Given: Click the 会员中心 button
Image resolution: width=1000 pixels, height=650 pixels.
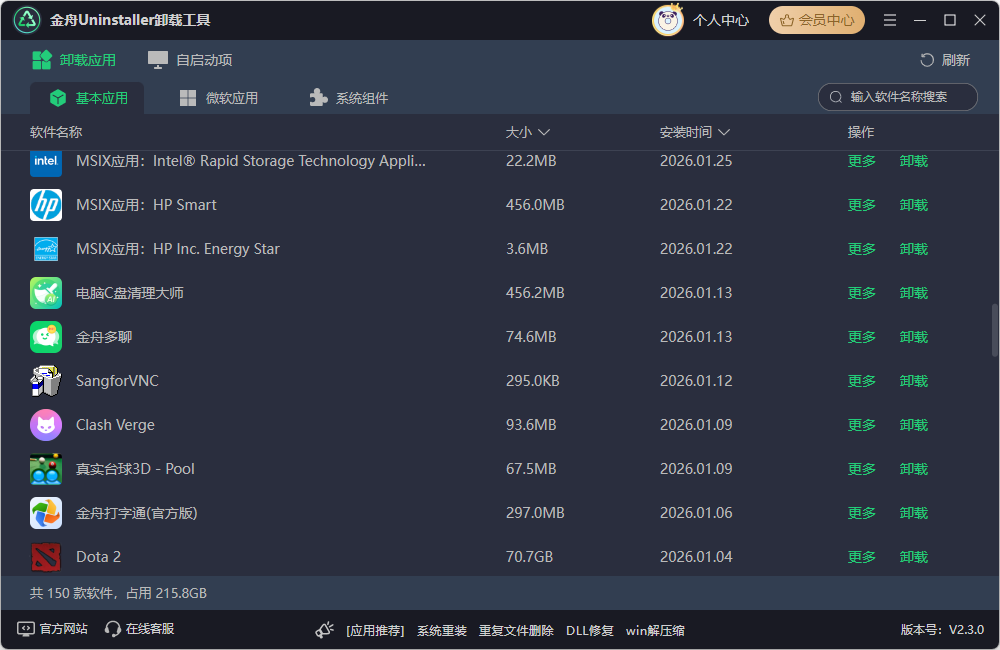Looking at the screenshot, I should [817, 19].
